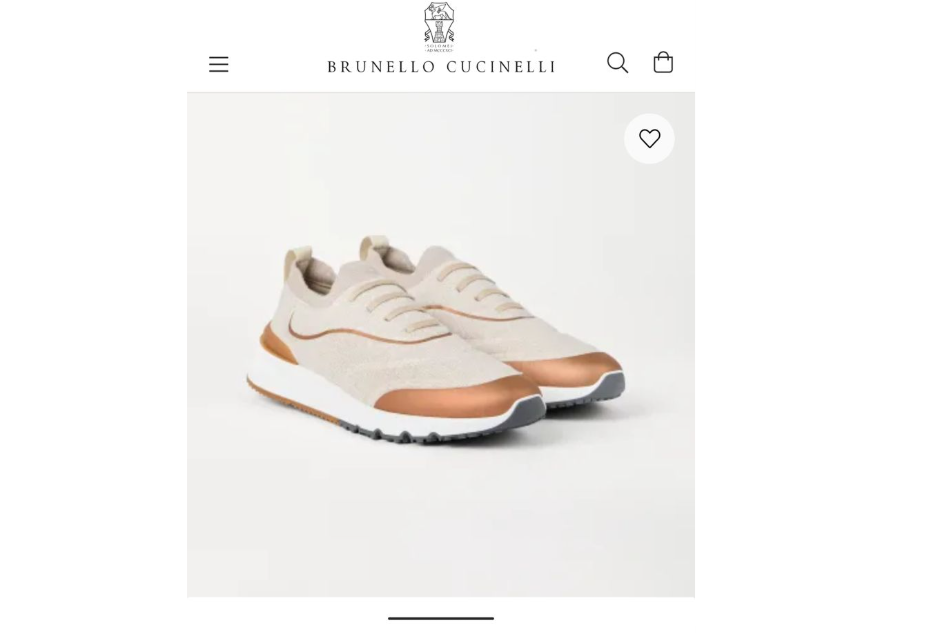Go home via Brunello Cucinelli wordmark

click(441, 66)
